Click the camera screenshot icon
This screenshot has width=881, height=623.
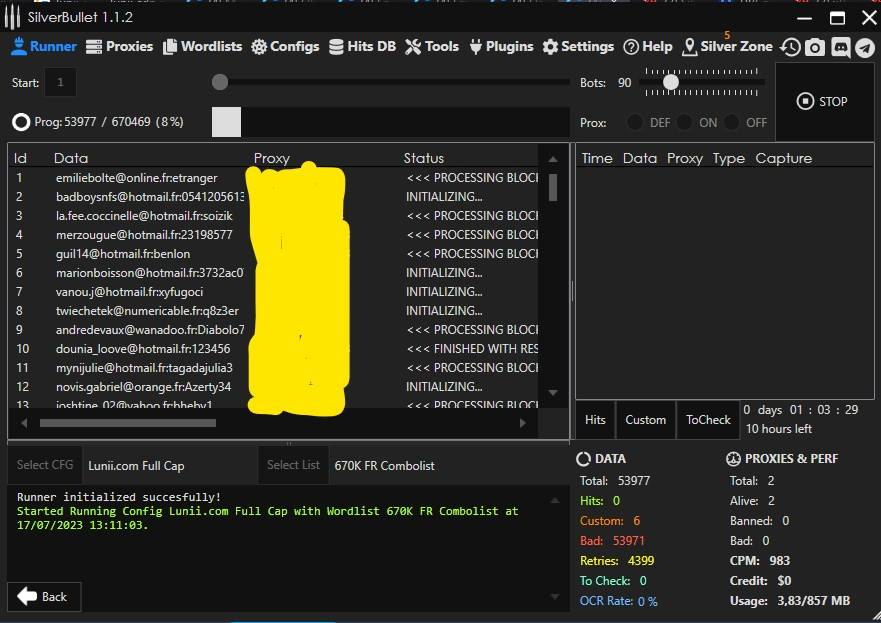tap(815, 47)
